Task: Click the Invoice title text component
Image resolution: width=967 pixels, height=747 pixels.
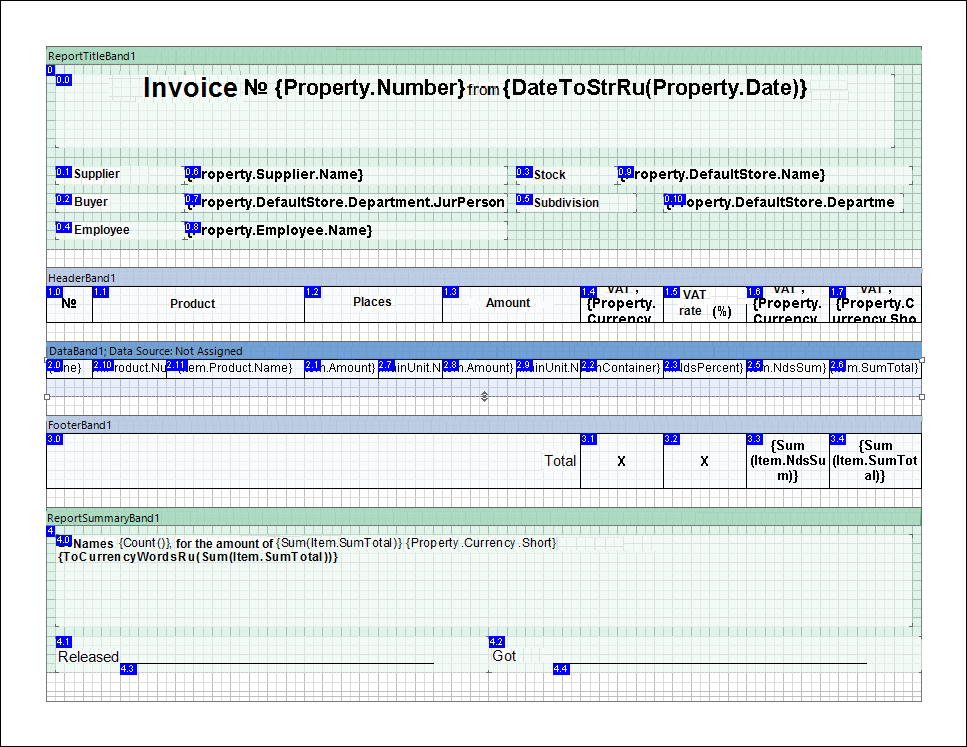Action: (475, 89)
